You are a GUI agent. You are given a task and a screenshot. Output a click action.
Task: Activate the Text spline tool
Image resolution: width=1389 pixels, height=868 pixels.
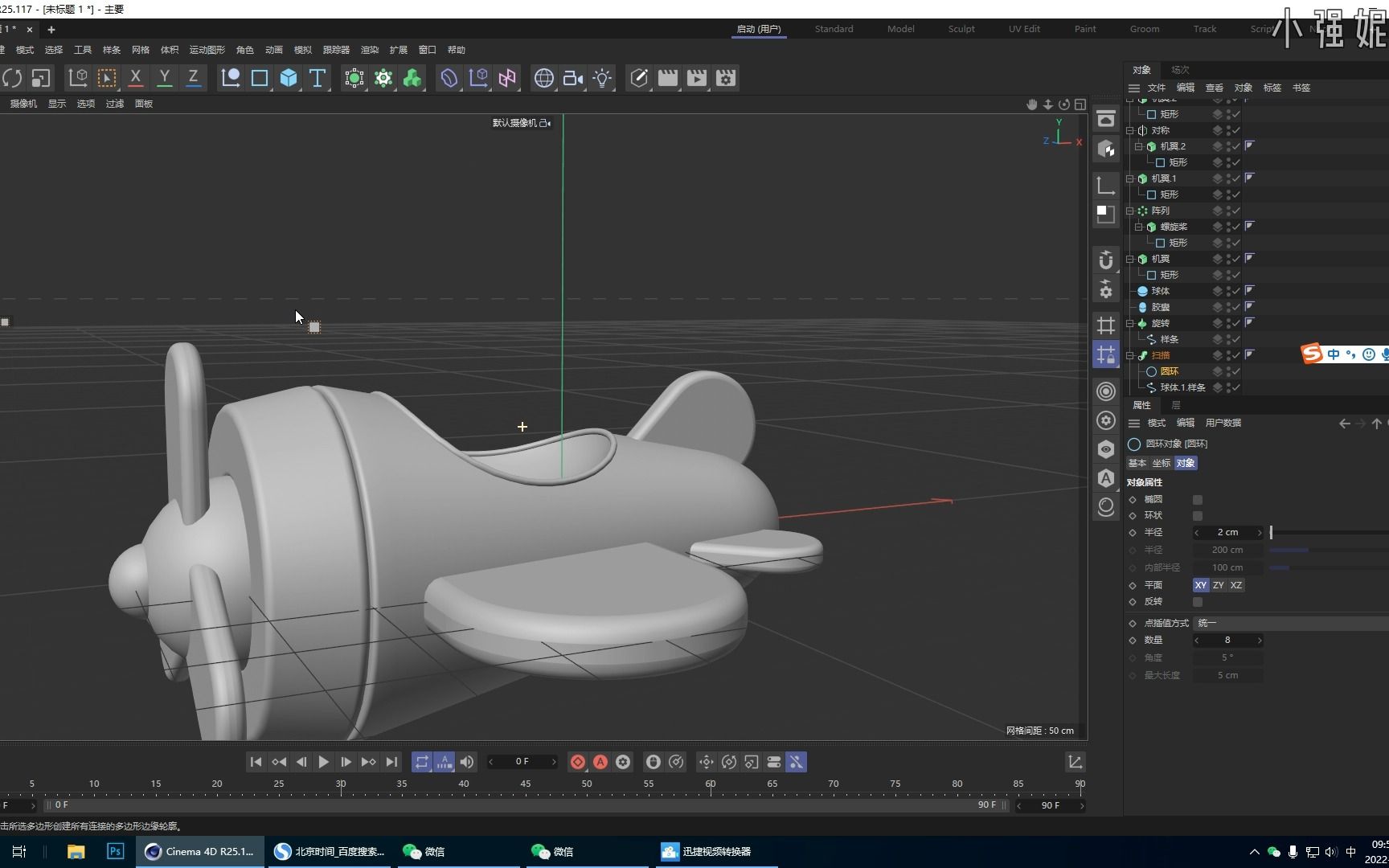coord(317,78)
